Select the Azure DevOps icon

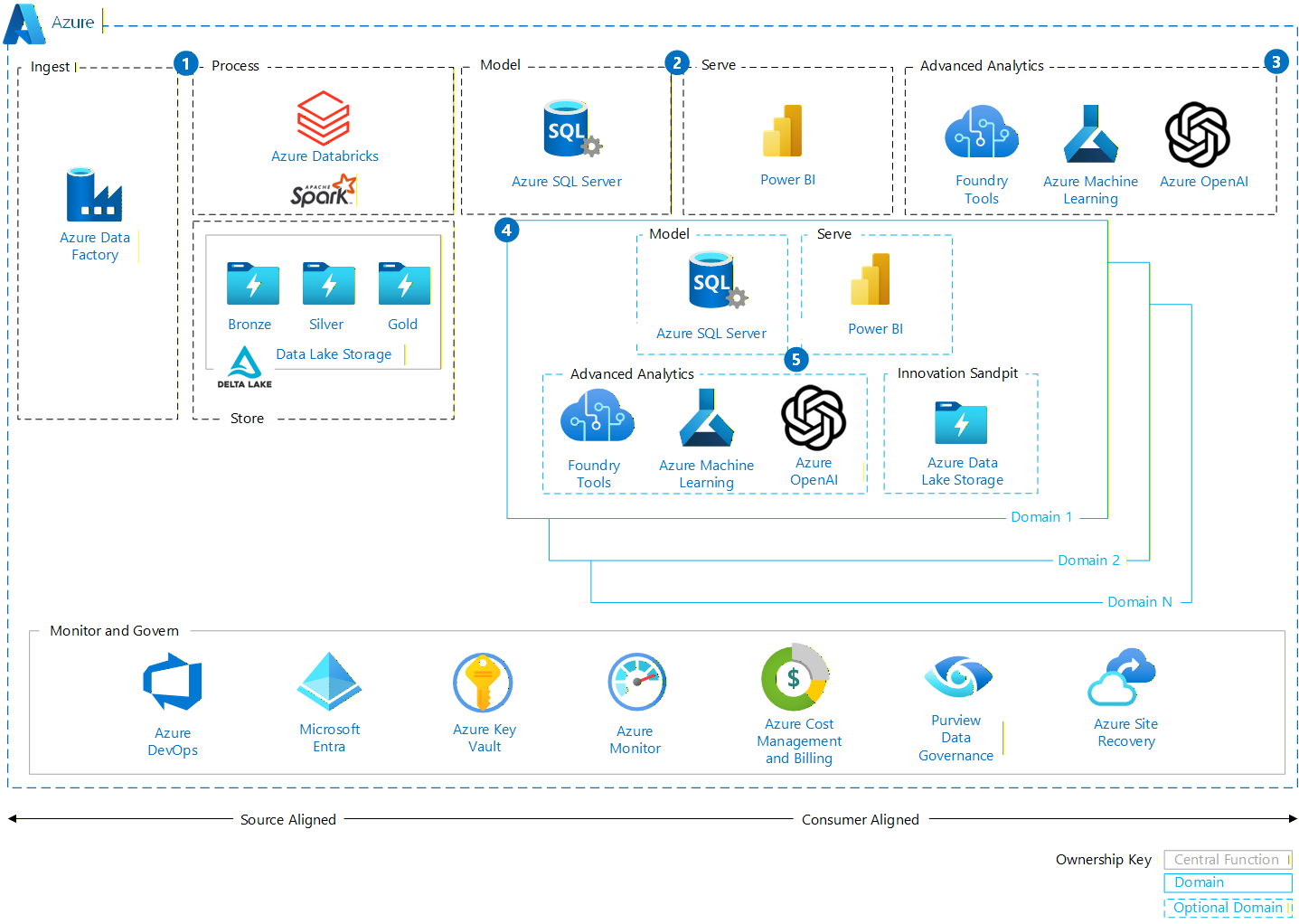(x=173, y=684)
